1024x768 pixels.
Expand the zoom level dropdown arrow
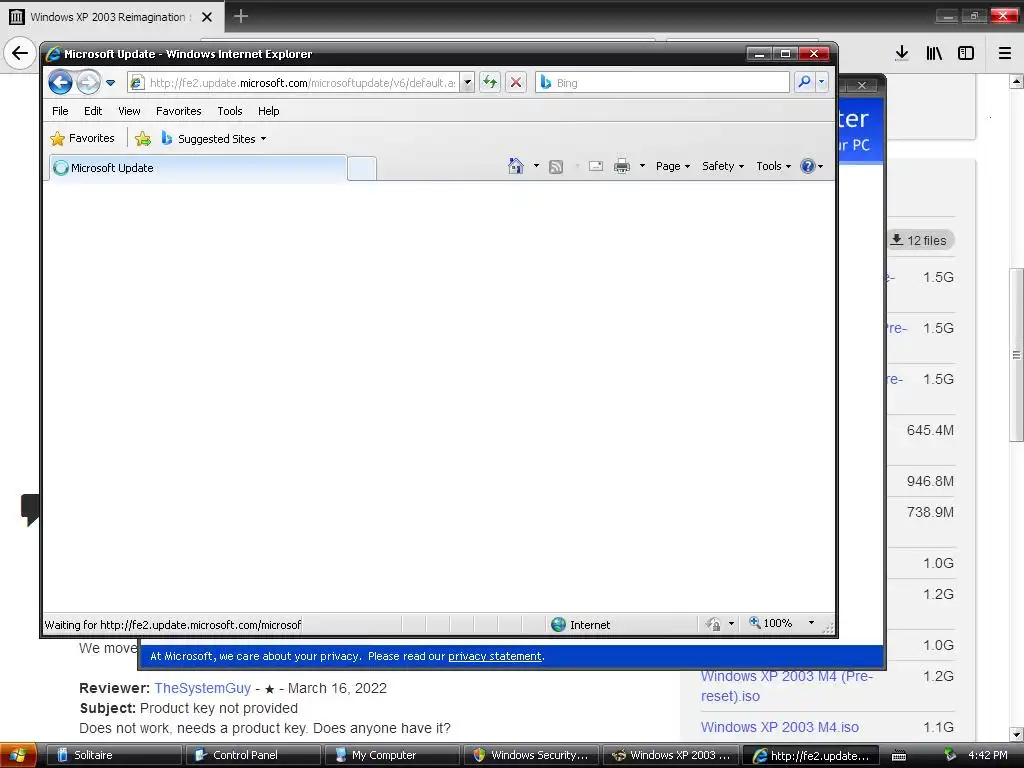(x=811, y=623)
